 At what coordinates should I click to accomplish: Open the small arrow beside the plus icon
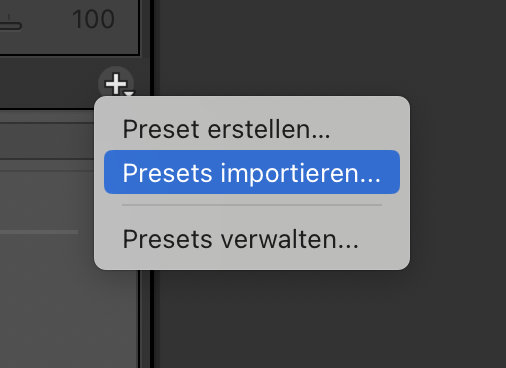(x=129, y=93)
